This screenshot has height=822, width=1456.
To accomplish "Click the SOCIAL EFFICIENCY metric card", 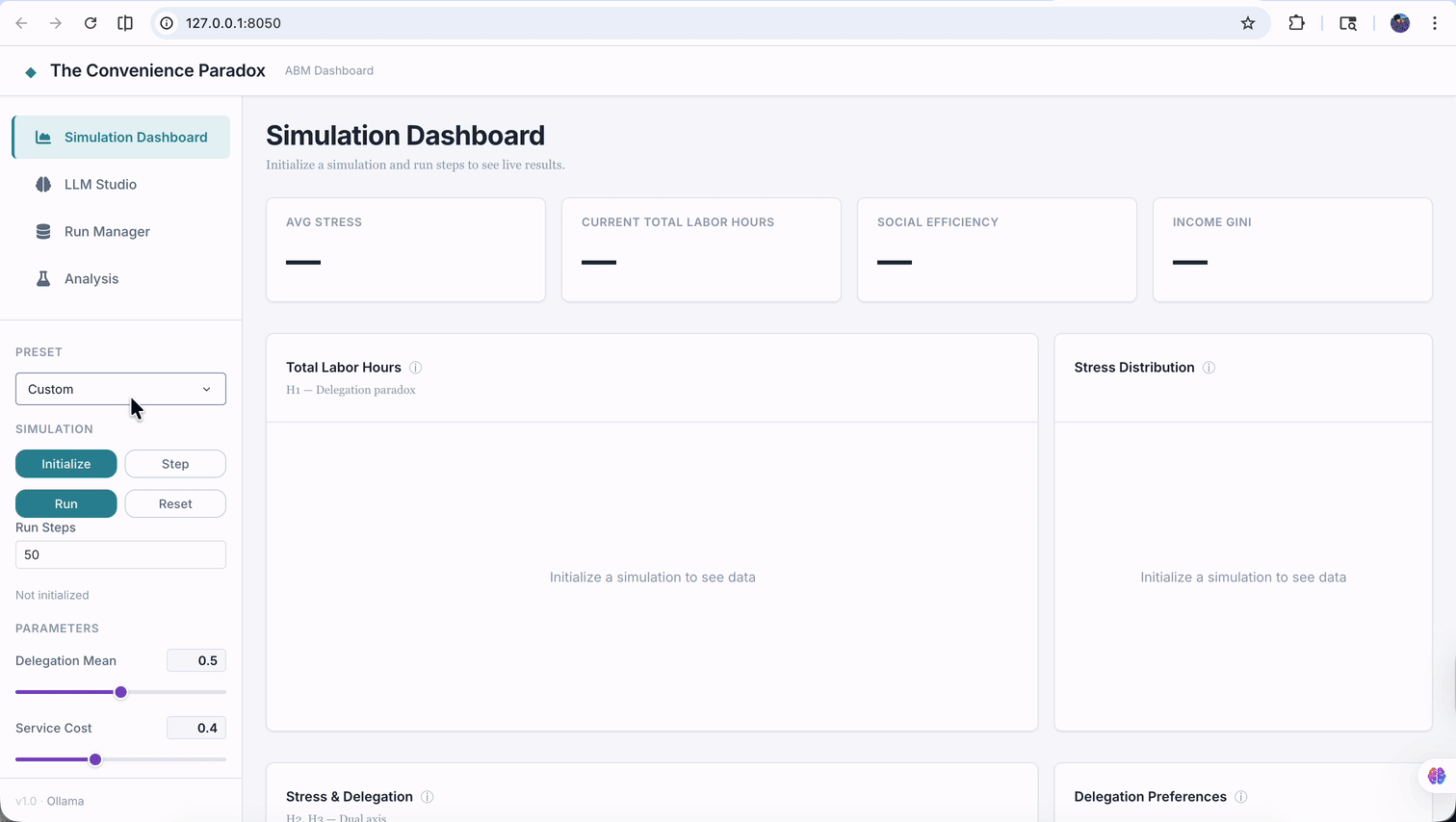I will (x=997, y=249).
